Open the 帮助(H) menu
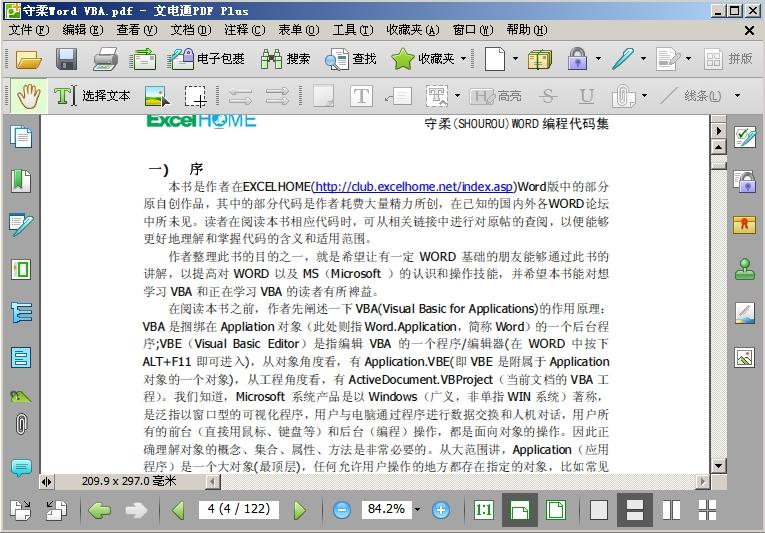 (x=527, y=30)
